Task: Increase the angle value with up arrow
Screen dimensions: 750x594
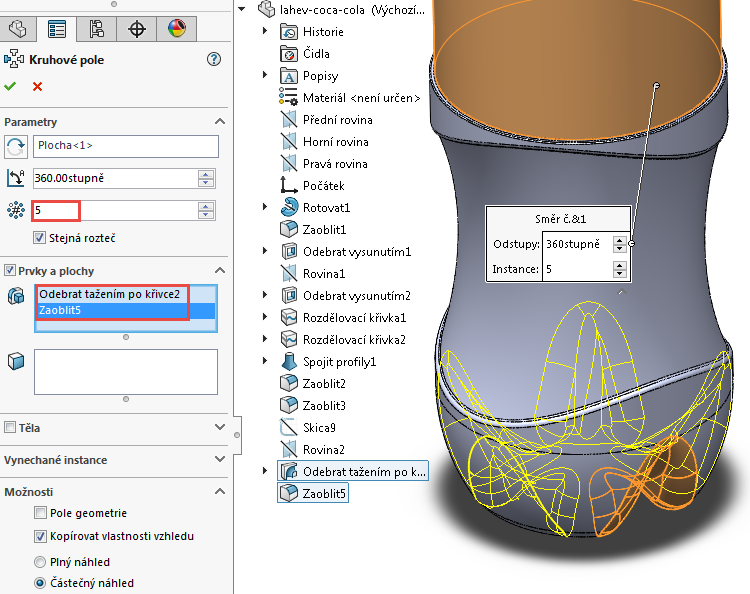Action: pyautogui.click(x=206, y=174)
